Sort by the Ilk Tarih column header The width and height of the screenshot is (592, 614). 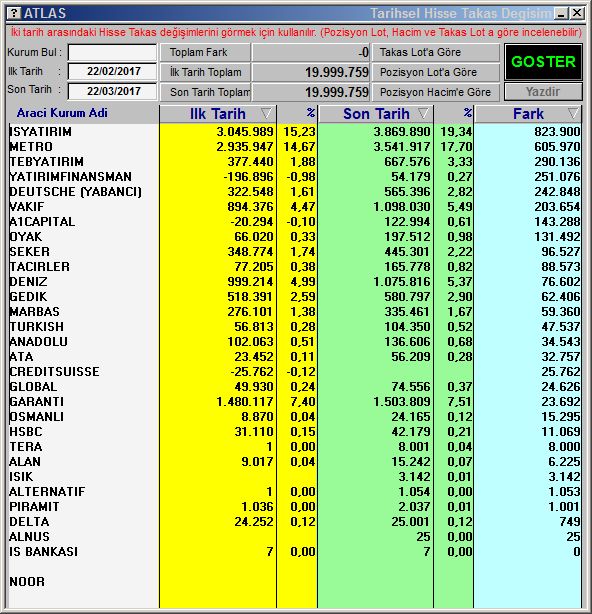click(x=218, y=114)
